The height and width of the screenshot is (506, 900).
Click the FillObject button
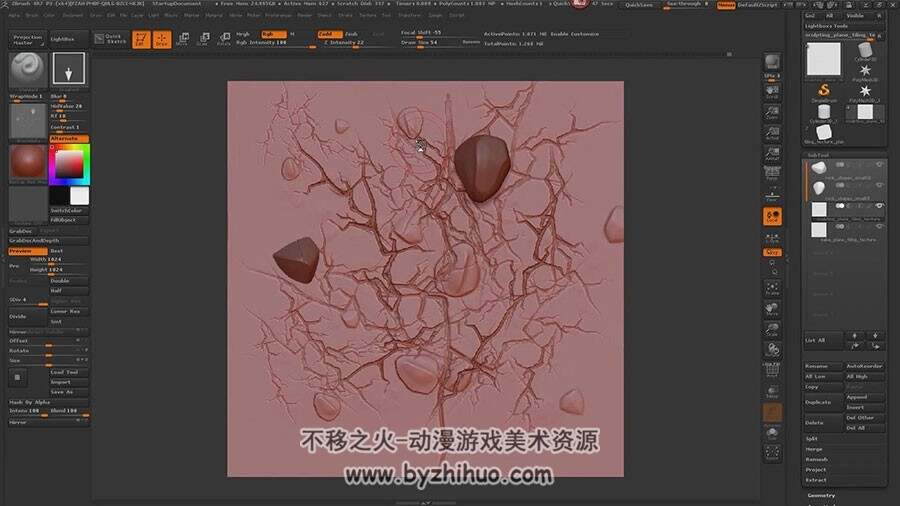[69, 220]
